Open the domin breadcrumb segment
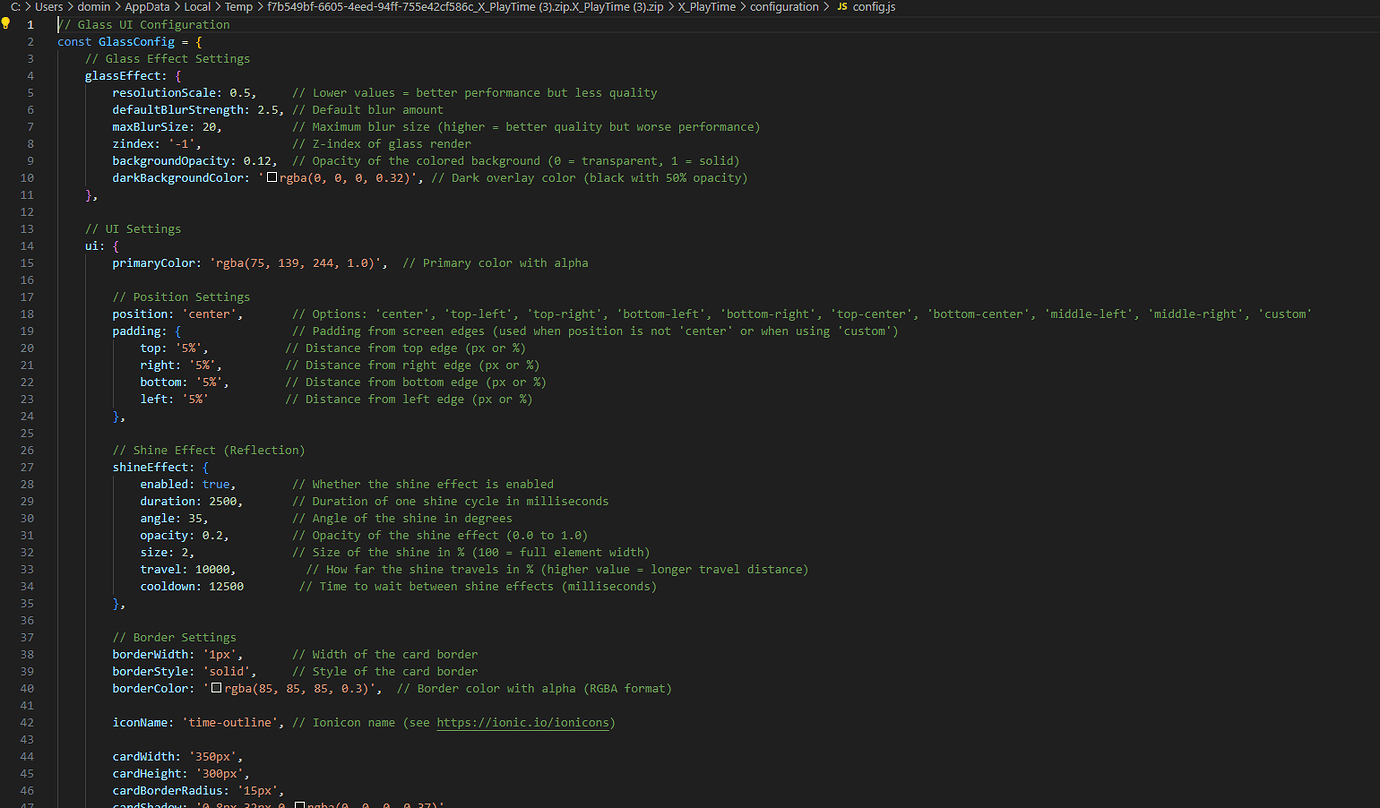The width and height of the screenshot is (1380, 808). point(94,7)
